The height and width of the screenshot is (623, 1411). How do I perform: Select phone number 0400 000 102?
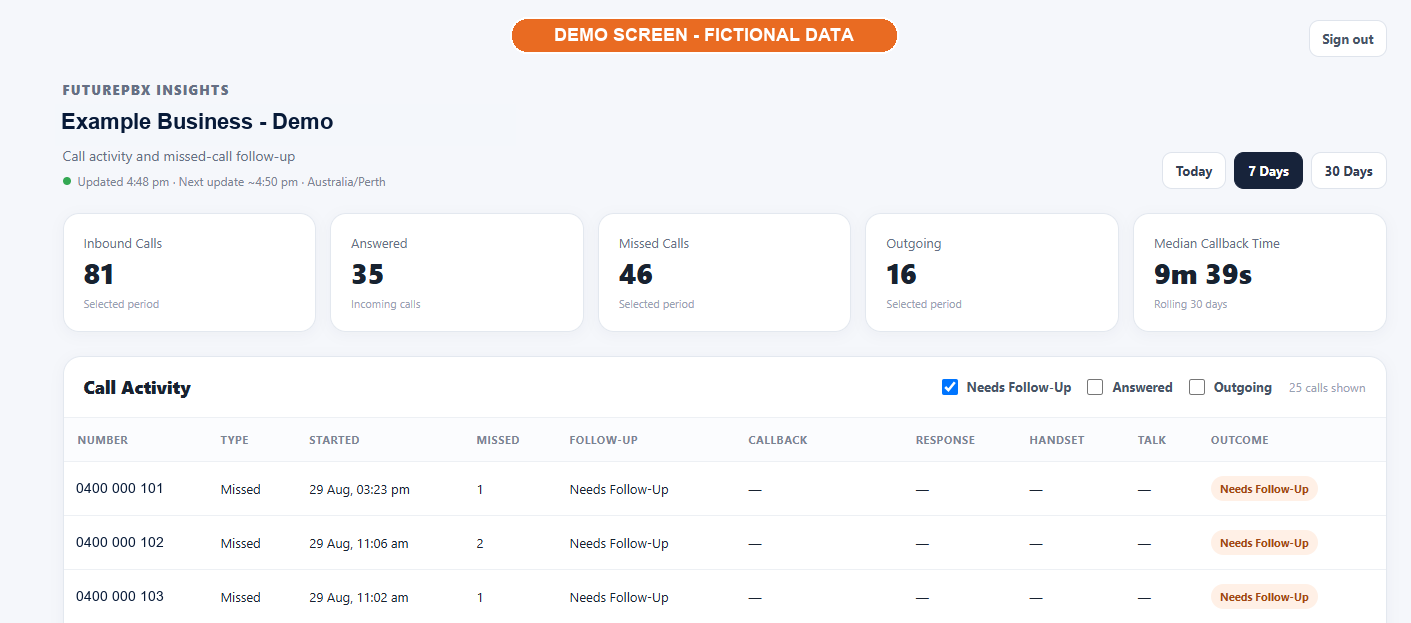point(120,542)
